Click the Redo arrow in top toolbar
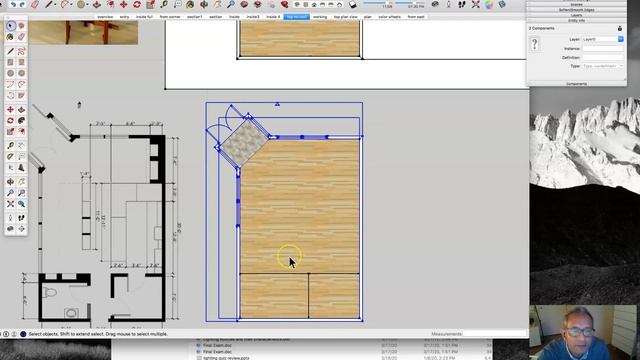Image resolution: width=640 pixels, height=360 pixels. [22, 4]
